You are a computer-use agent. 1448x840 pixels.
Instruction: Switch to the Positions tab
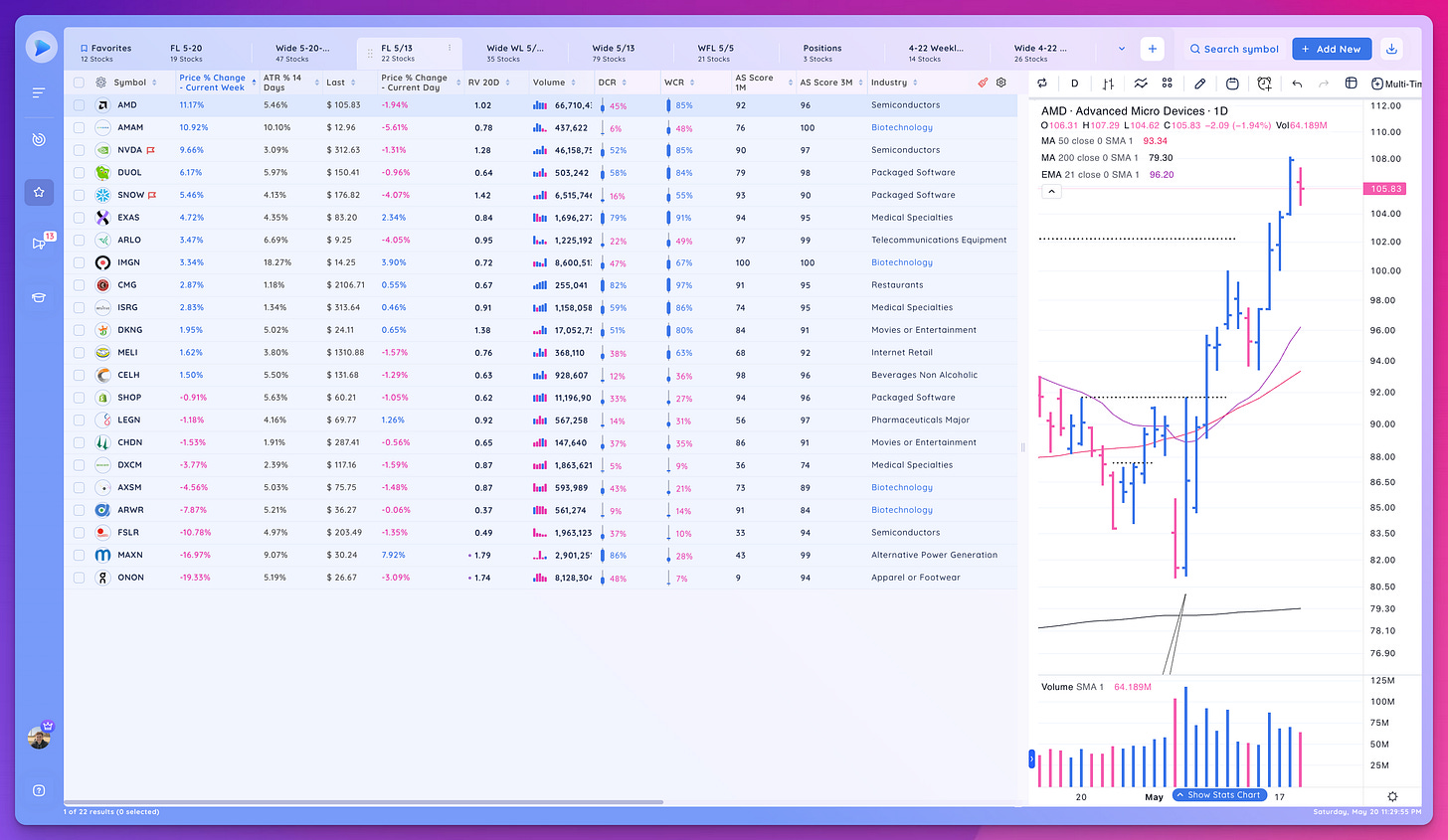click(822, 53)
